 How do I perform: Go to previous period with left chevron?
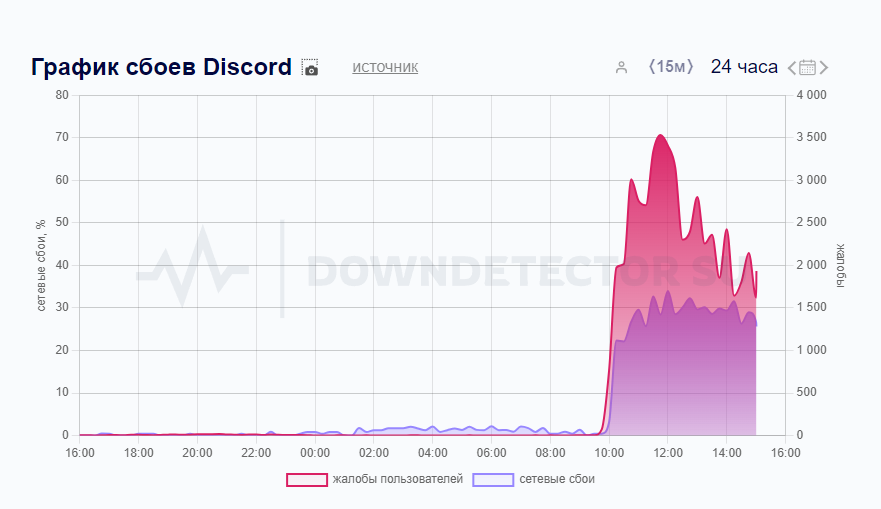791,68
